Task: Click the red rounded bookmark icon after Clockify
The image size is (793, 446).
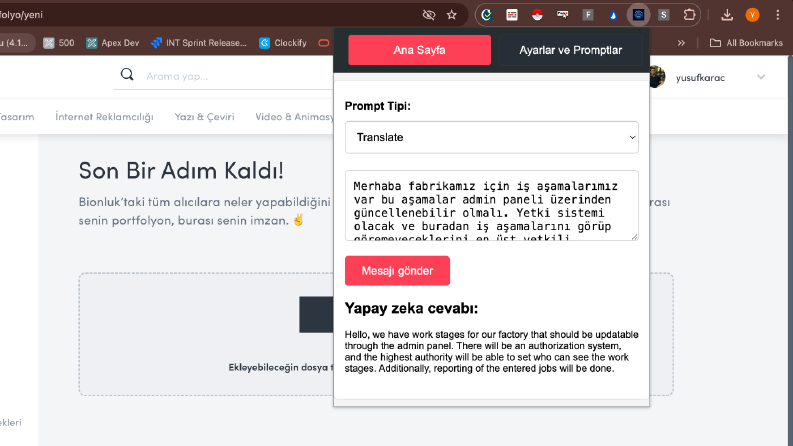Action: (324, 43)
